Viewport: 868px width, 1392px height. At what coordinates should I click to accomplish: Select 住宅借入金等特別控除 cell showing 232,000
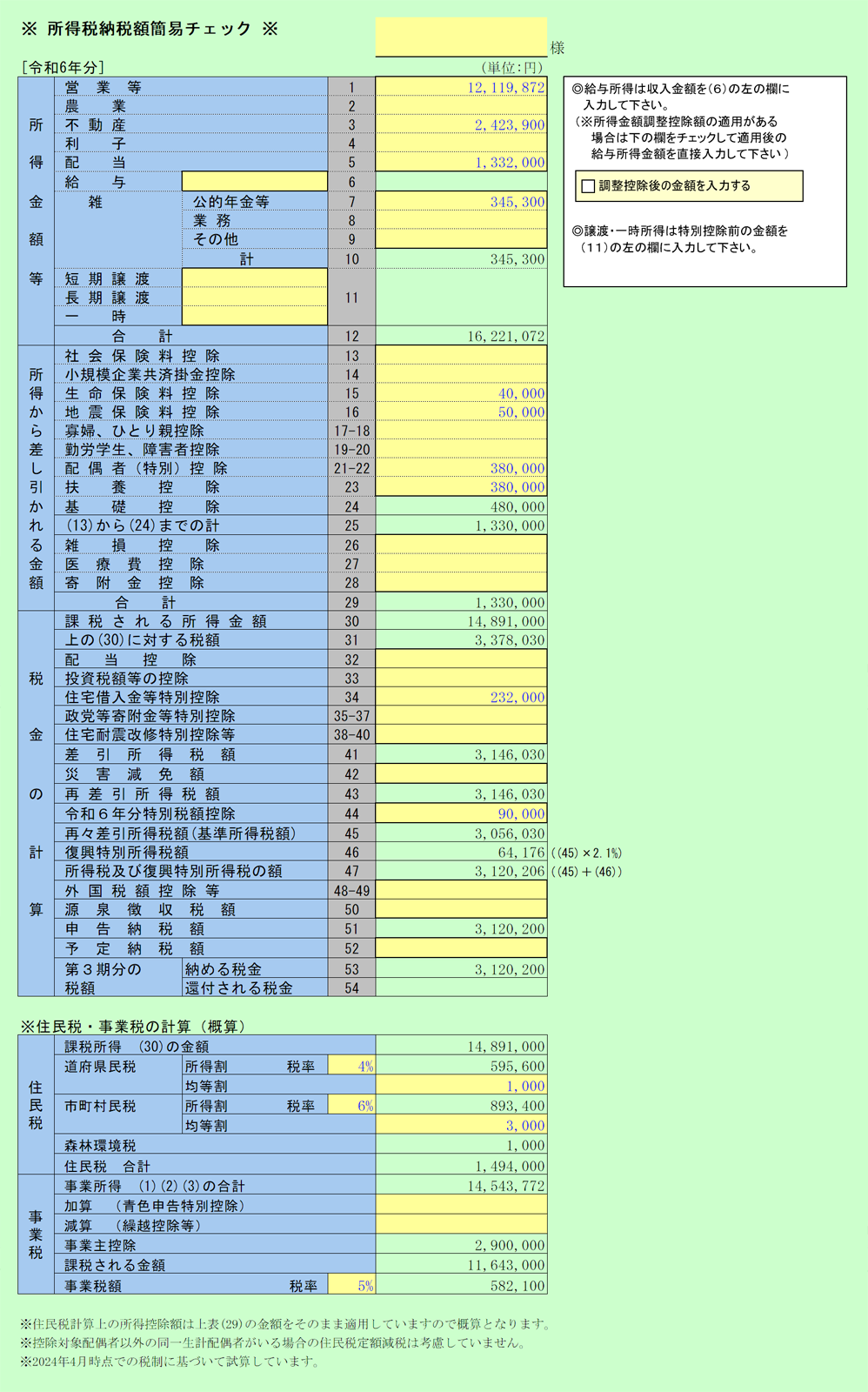461,697
